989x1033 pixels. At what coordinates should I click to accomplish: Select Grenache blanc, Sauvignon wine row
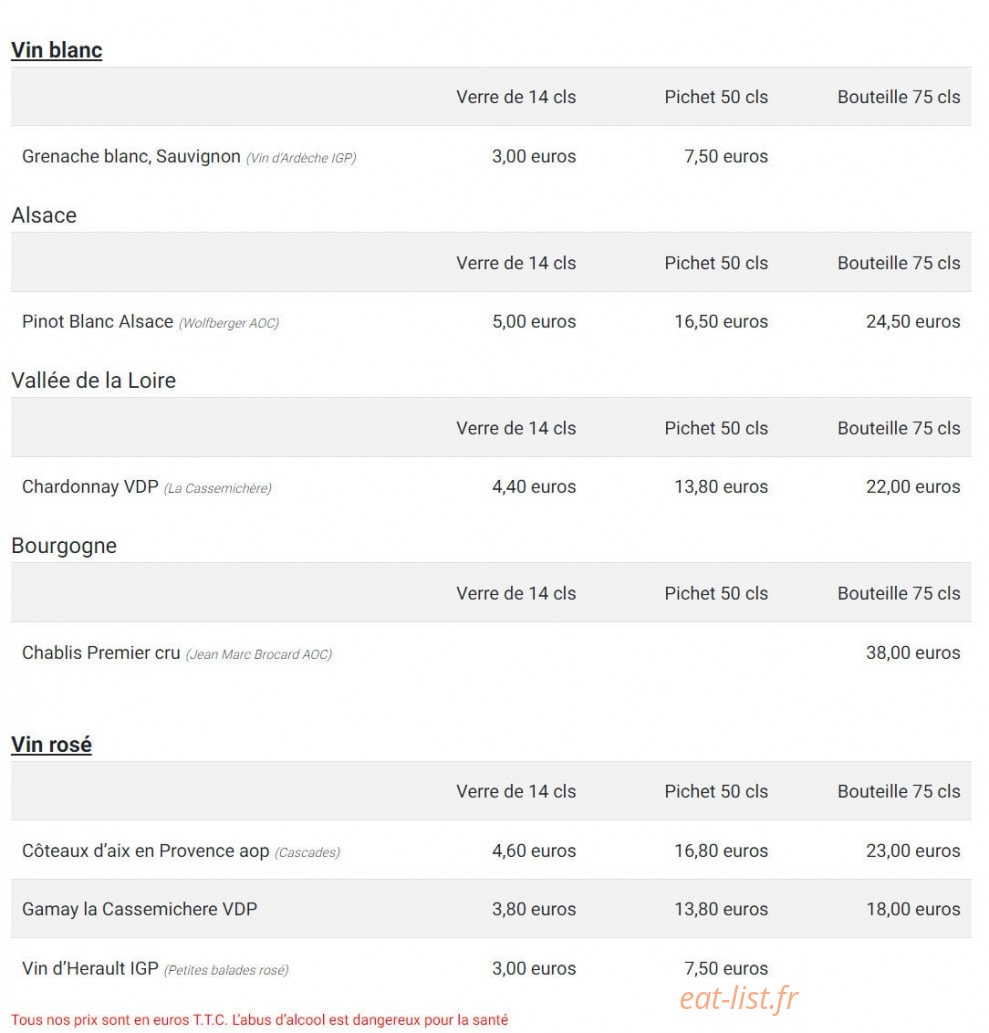pos(491,156)
